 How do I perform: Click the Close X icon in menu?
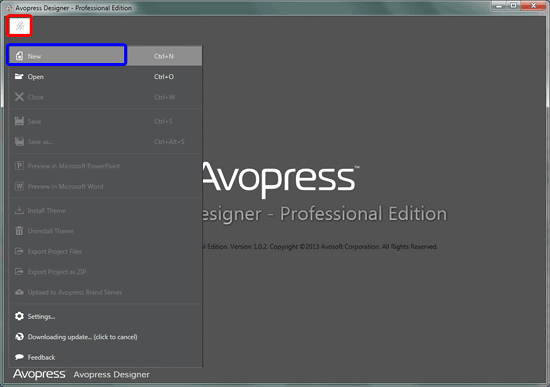(19, 97)
